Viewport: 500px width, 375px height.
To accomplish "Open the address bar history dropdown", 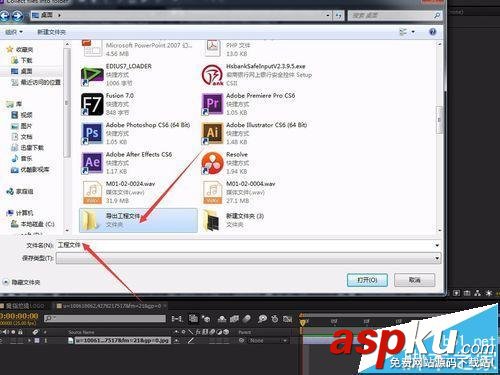I will [x=328, y=15].
